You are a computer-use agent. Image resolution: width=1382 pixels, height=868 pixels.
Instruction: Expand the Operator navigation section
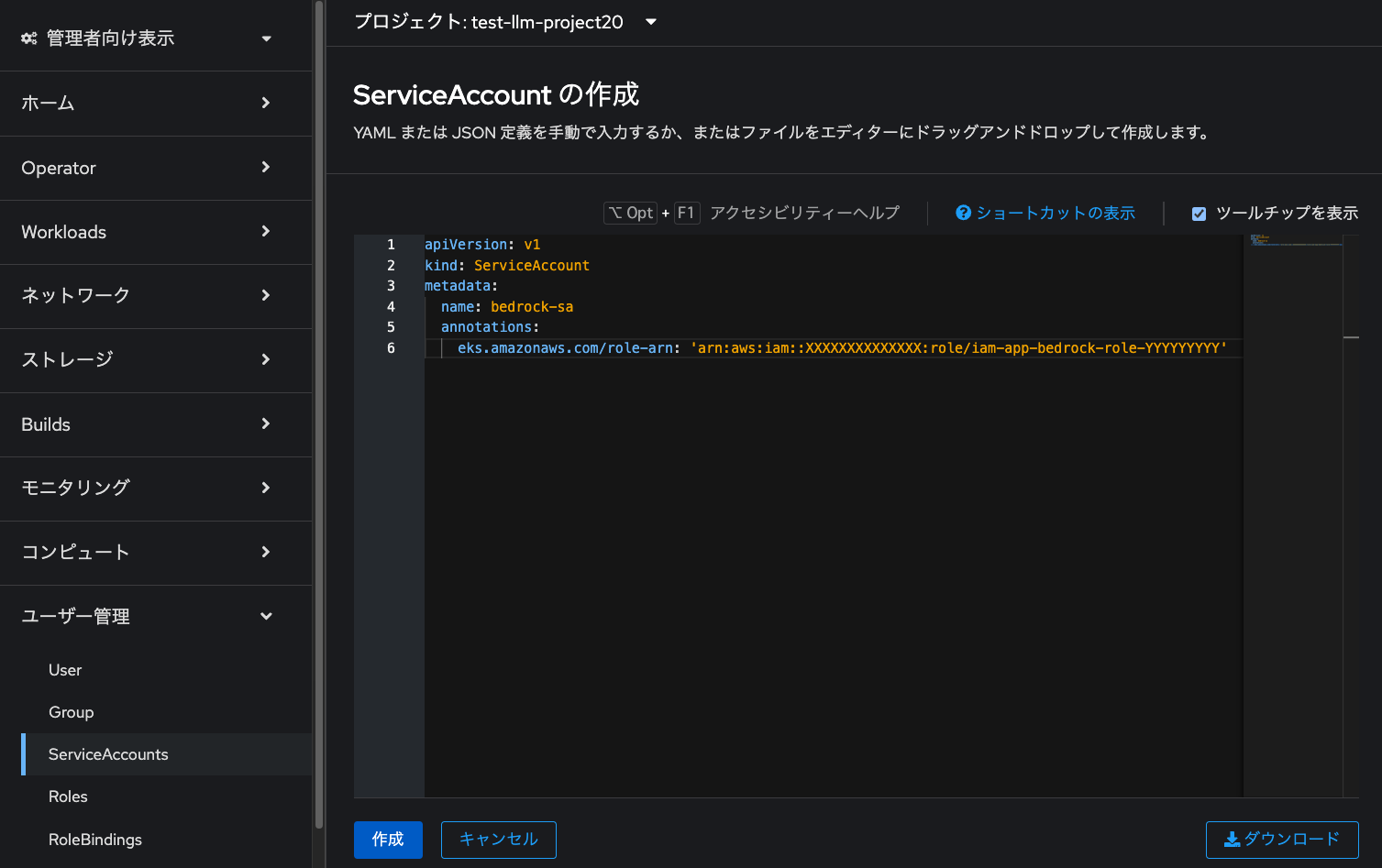[x=156, y=168]
